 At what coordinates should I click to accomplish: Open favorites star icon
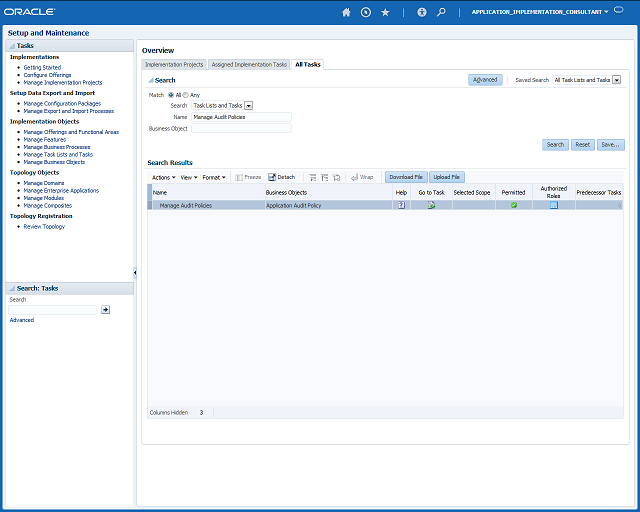pos(385,12)
